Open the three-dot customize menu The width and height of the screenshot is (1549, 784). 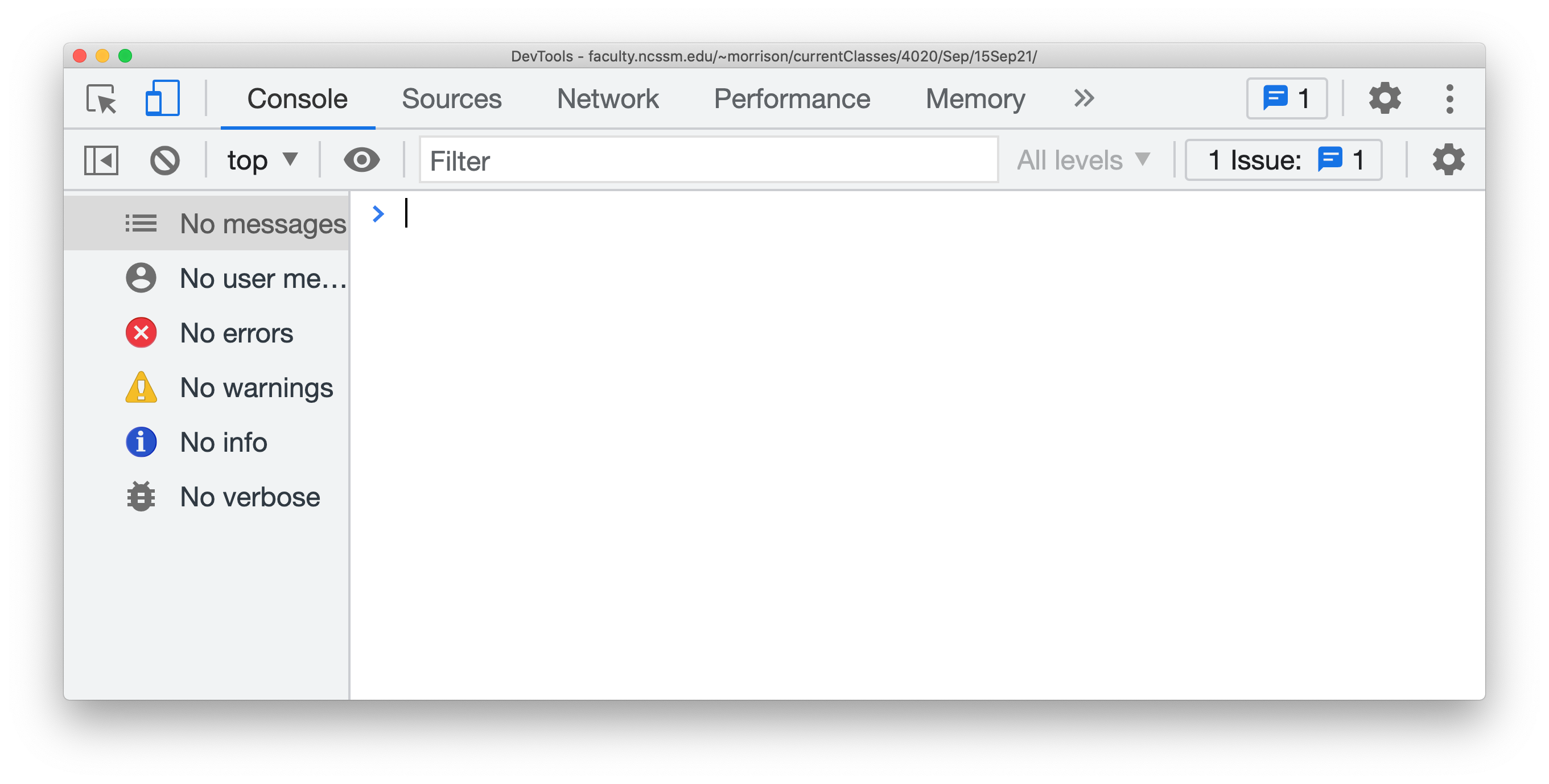[1450, 98]
